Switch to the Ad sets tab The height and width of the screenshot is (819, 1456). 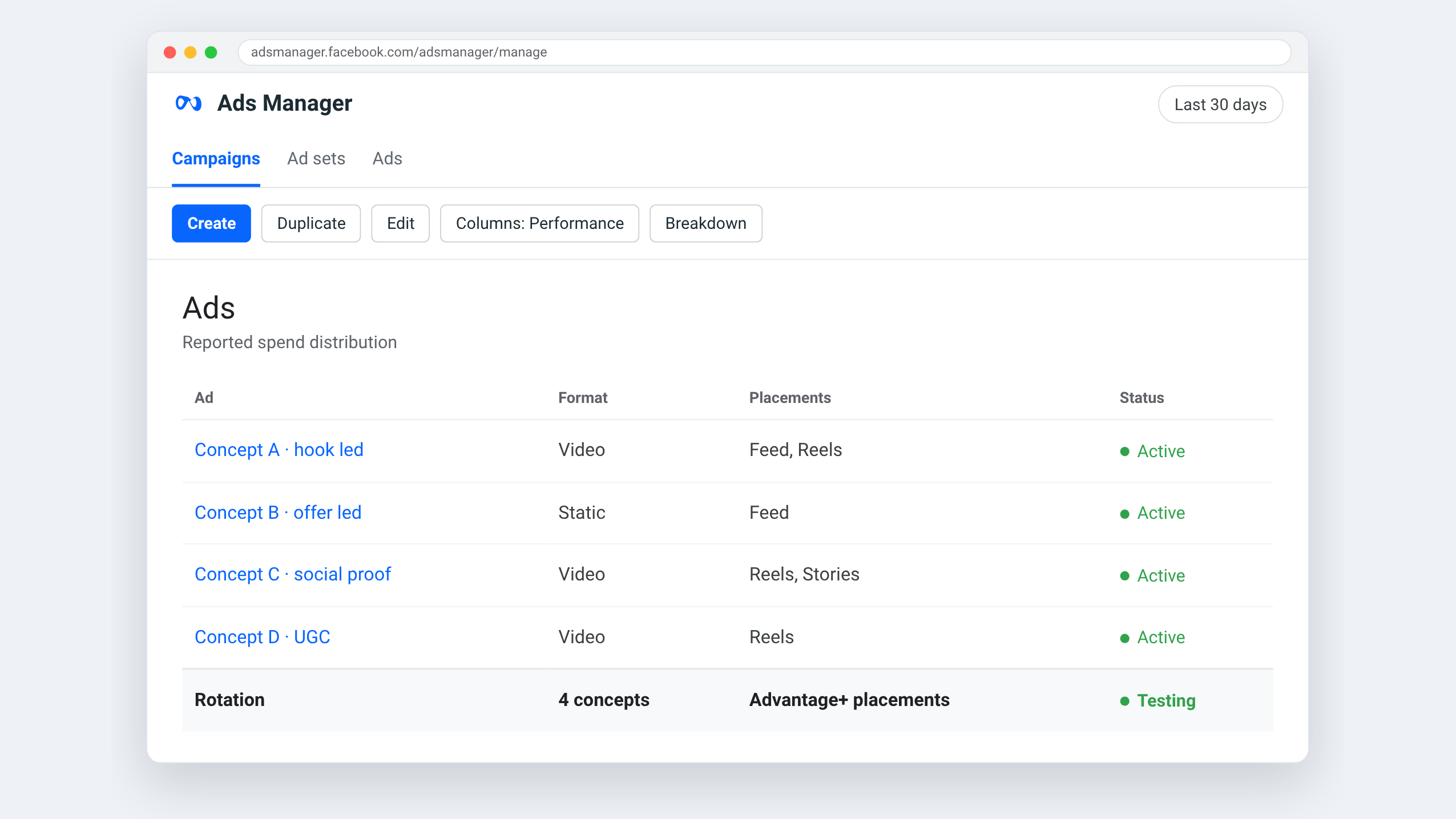tap(316, 159)
